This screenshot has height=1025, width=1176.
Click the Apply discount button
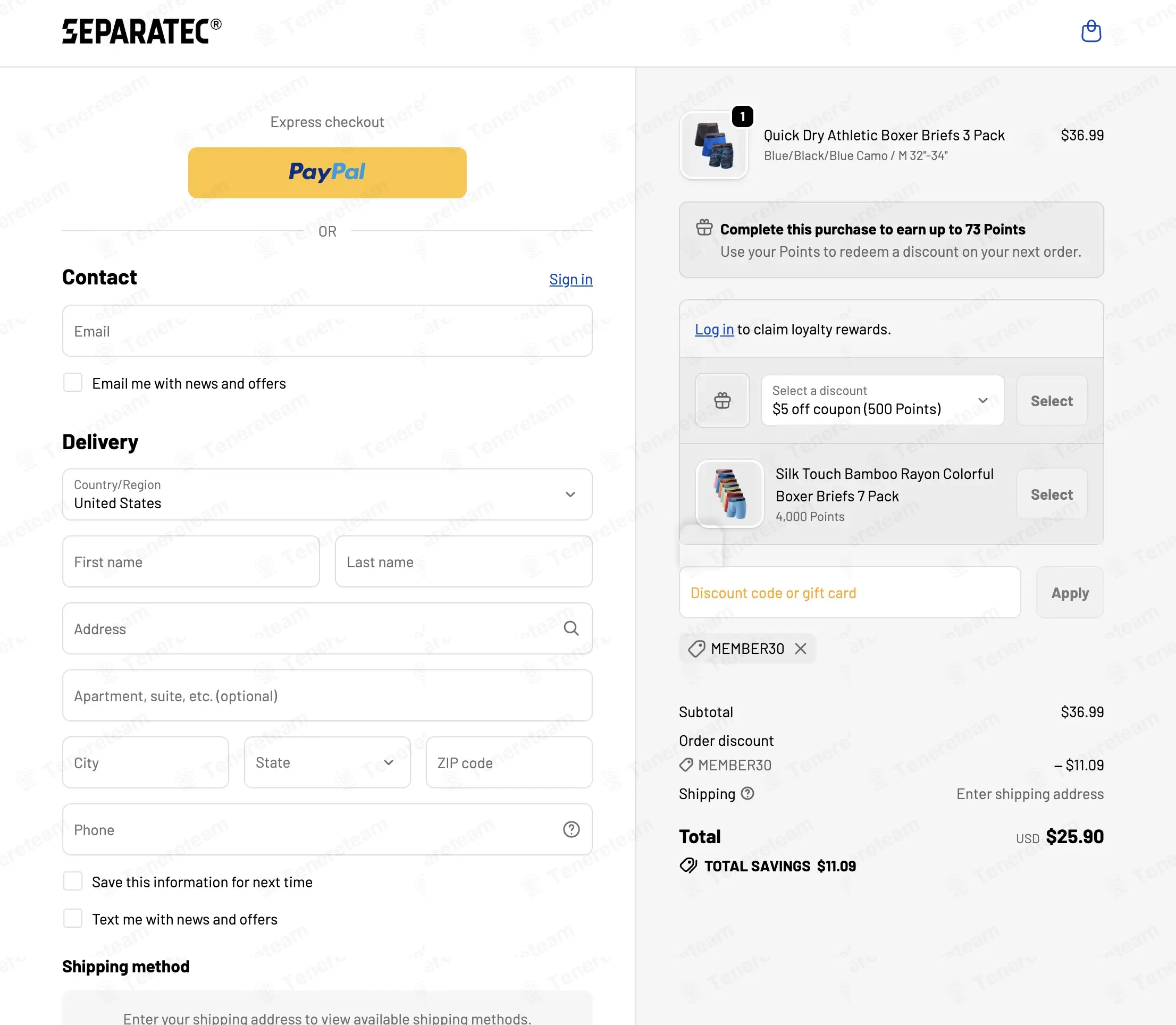point(1070,593)
